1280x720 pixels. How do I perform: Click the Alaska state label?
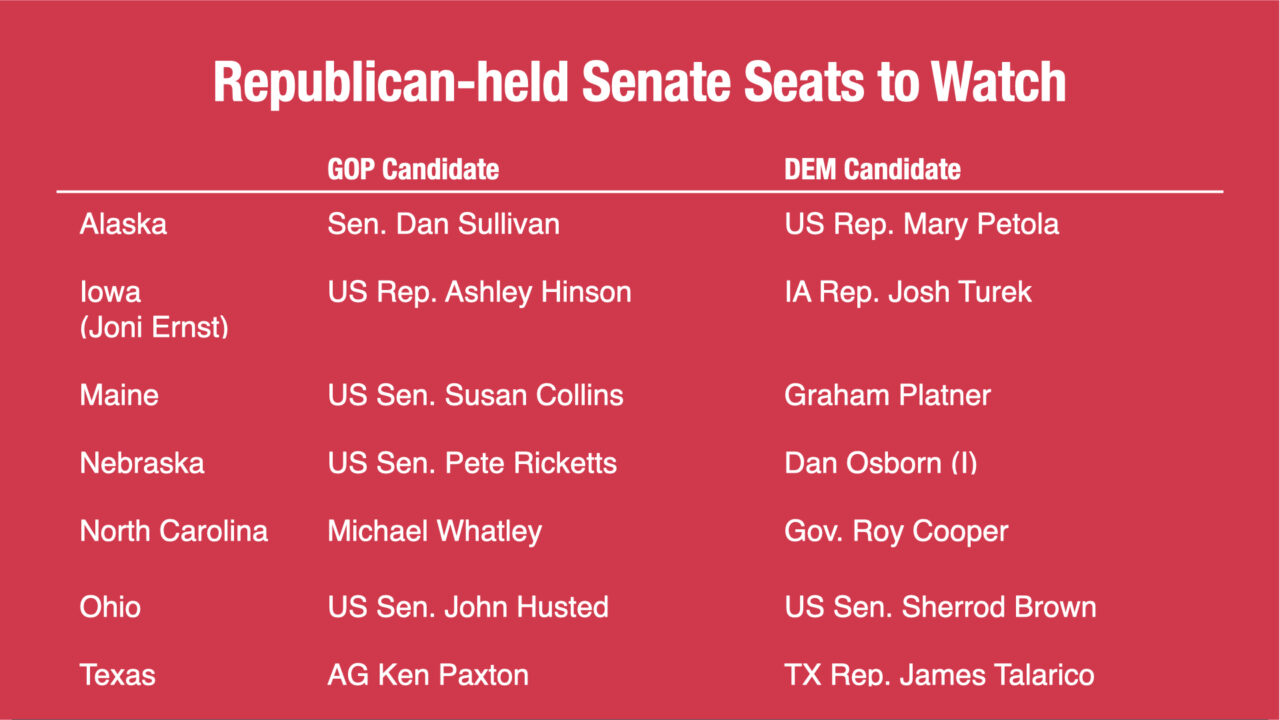(x=123, y=224)
